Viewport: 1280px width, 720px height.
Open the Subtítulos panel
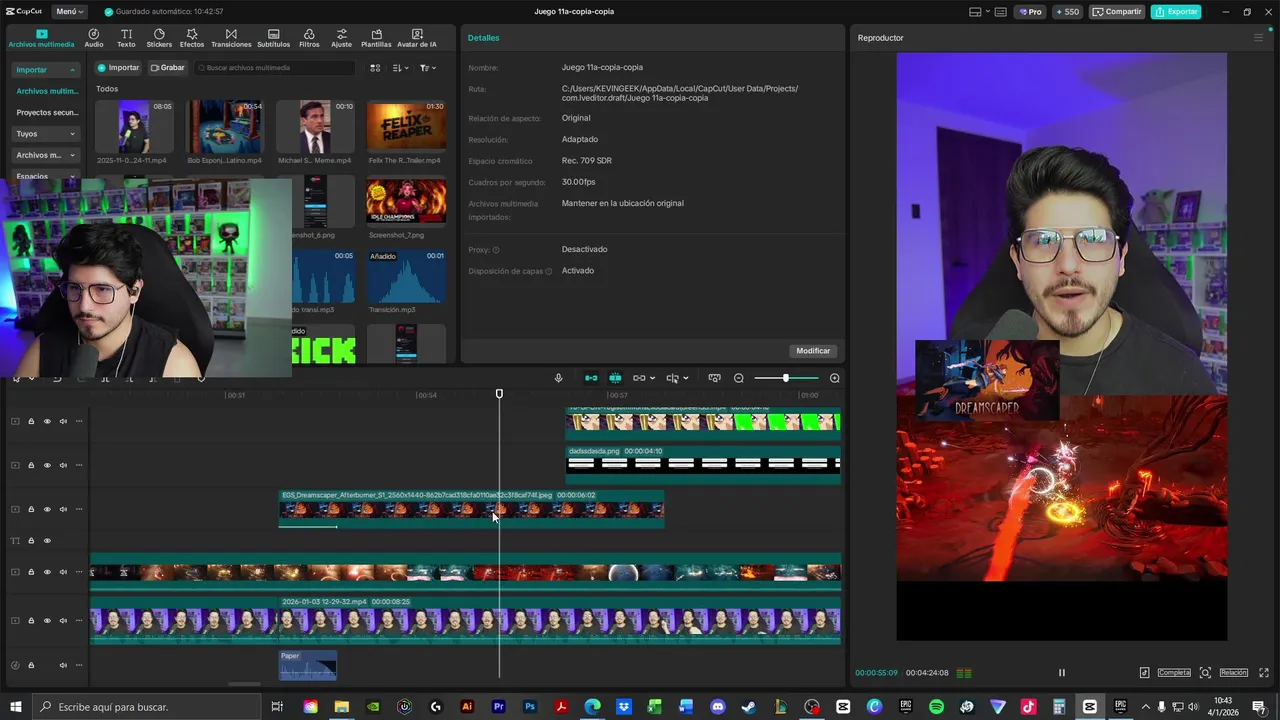click(x=273, y=38)
